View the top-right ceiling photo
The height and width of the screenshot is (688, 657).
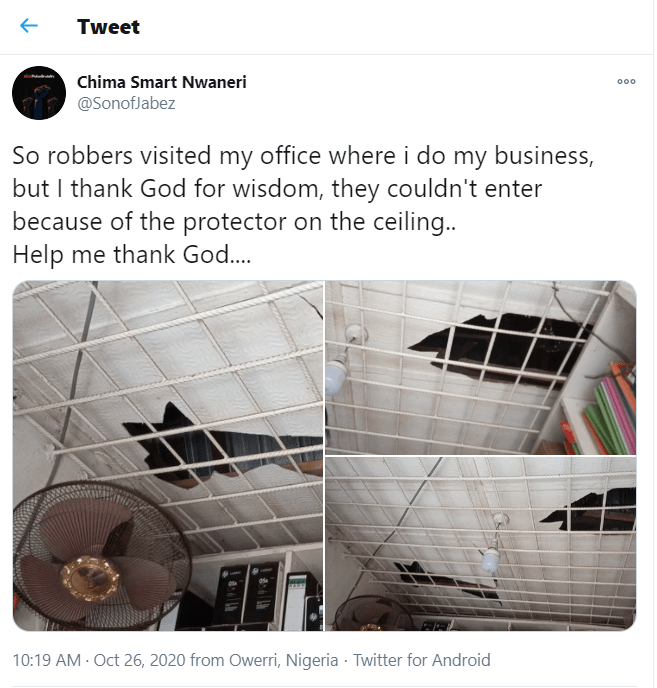(x=480, y=366)
